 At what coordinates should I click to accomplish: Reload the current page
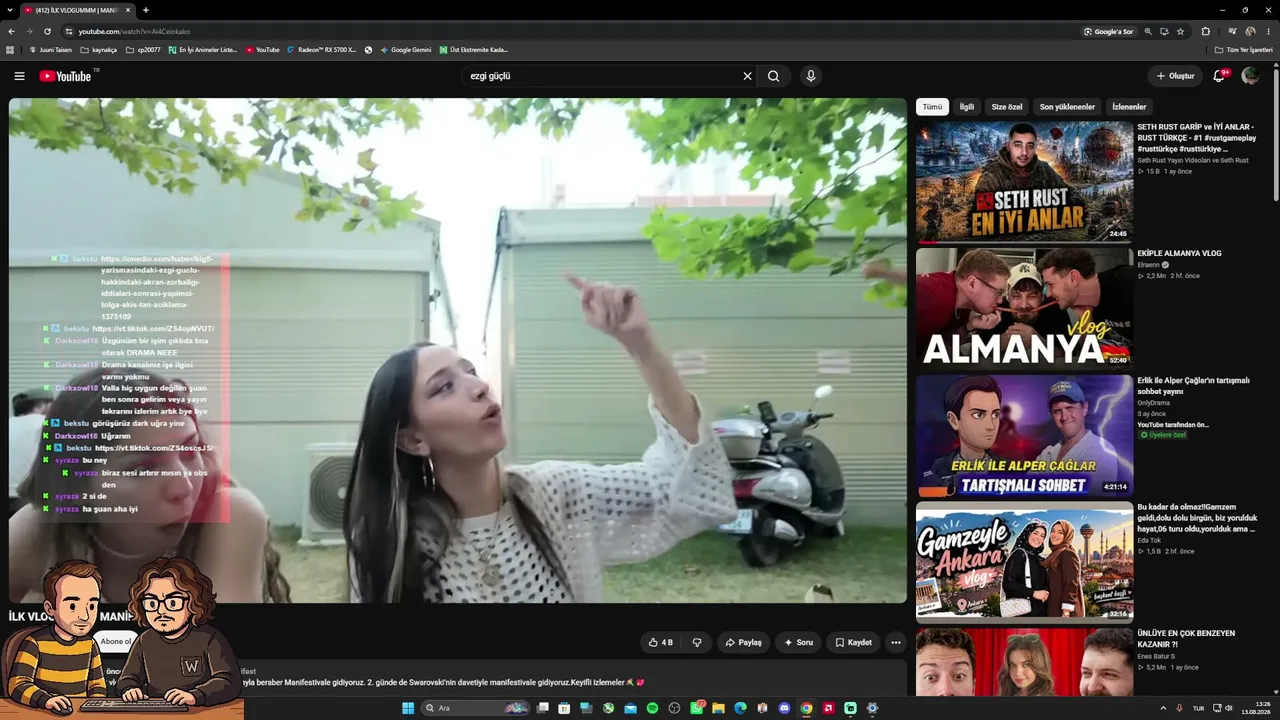[x=47, y=31]
